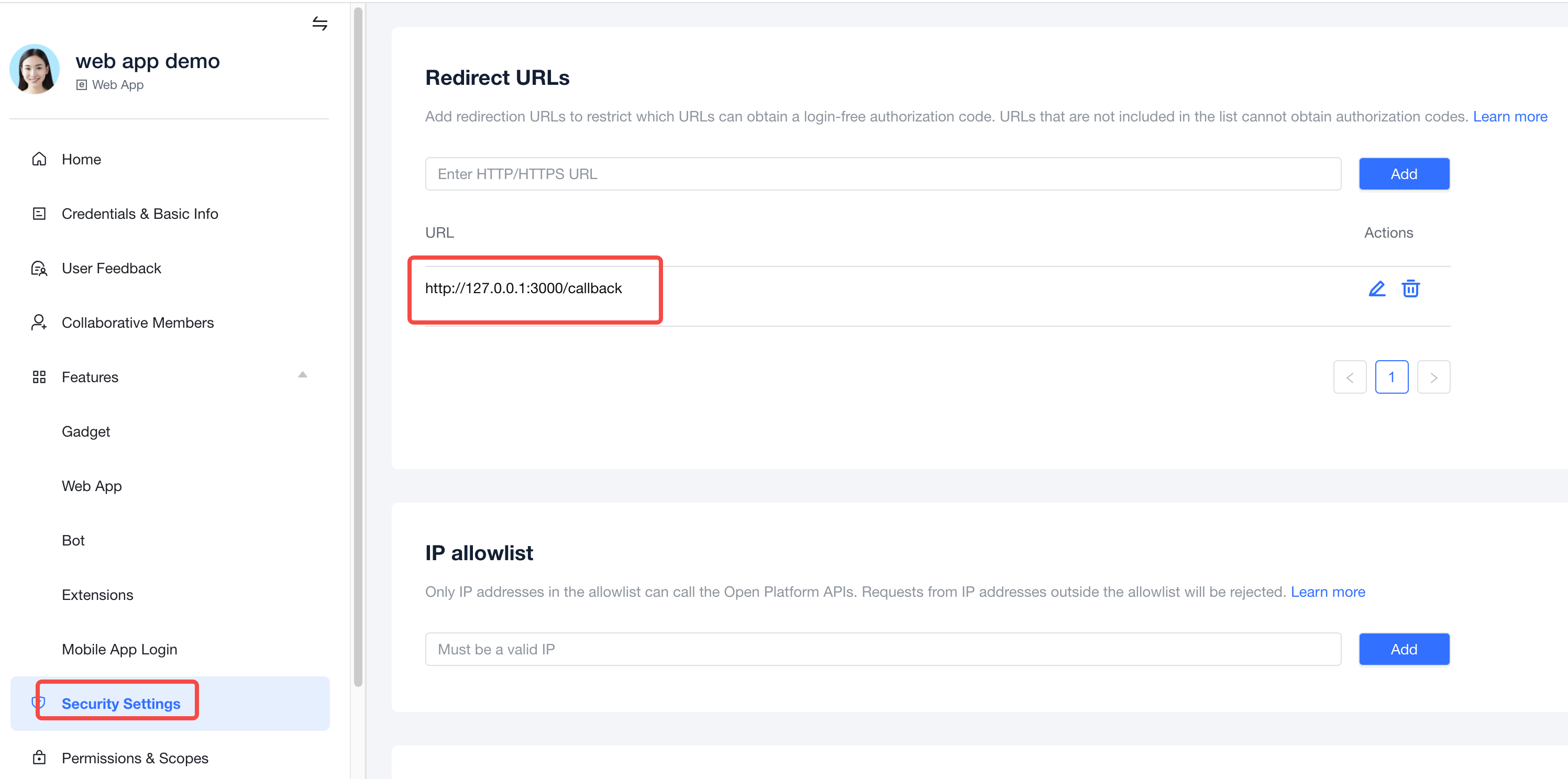Click the Collaborative Members person icon
Screen dimensions: 1568x779
[x=39, y=322]
